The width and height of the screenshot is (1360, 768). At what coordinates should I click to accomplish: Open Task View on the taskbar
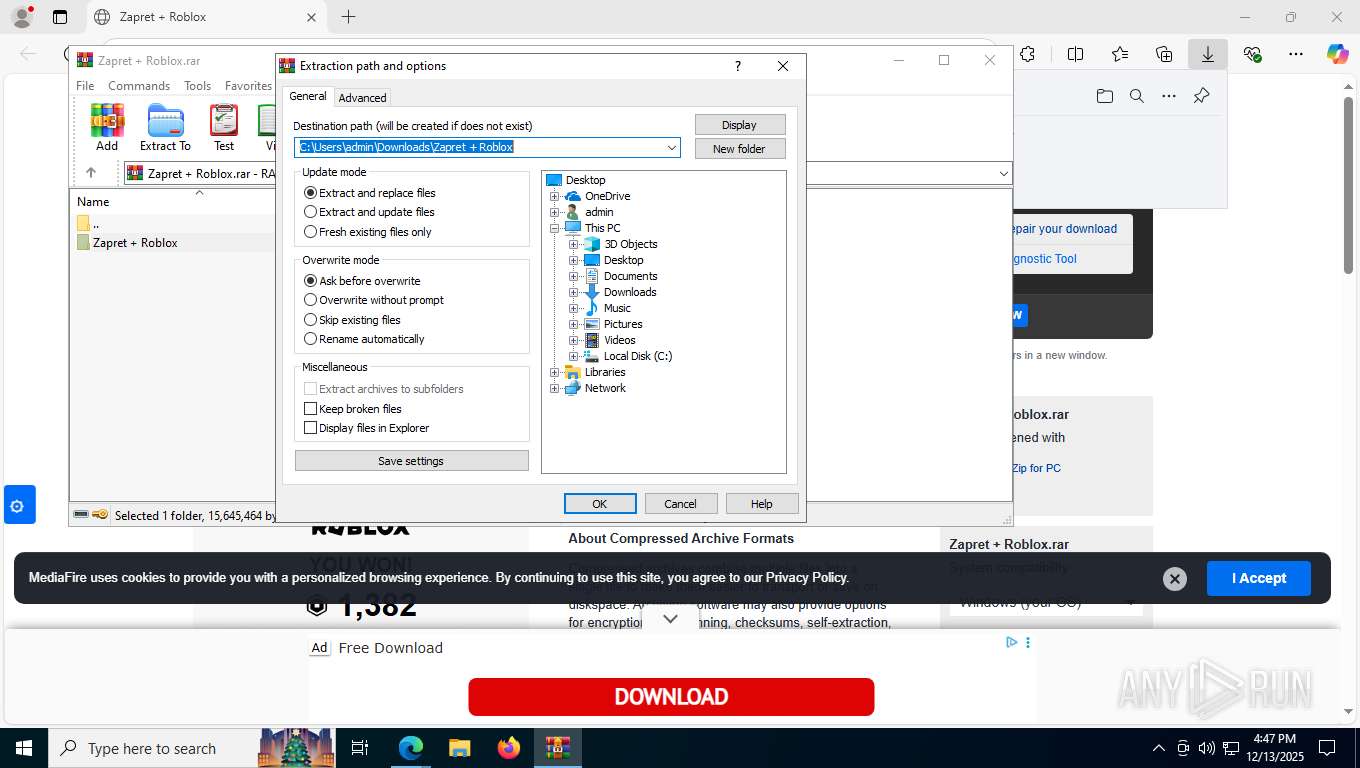[x=360, y=748]
